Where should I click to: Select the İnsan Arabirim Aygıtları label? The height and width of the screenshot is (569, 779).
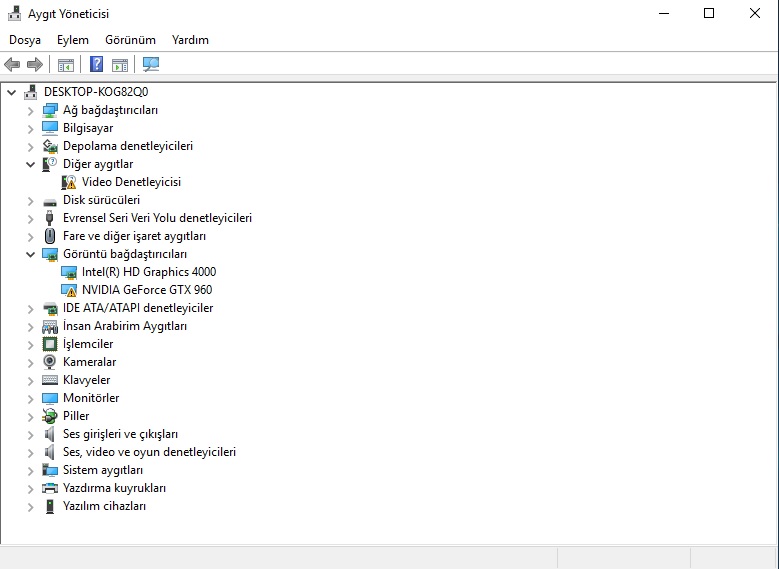pyautogui.click(x=125, y=326)
